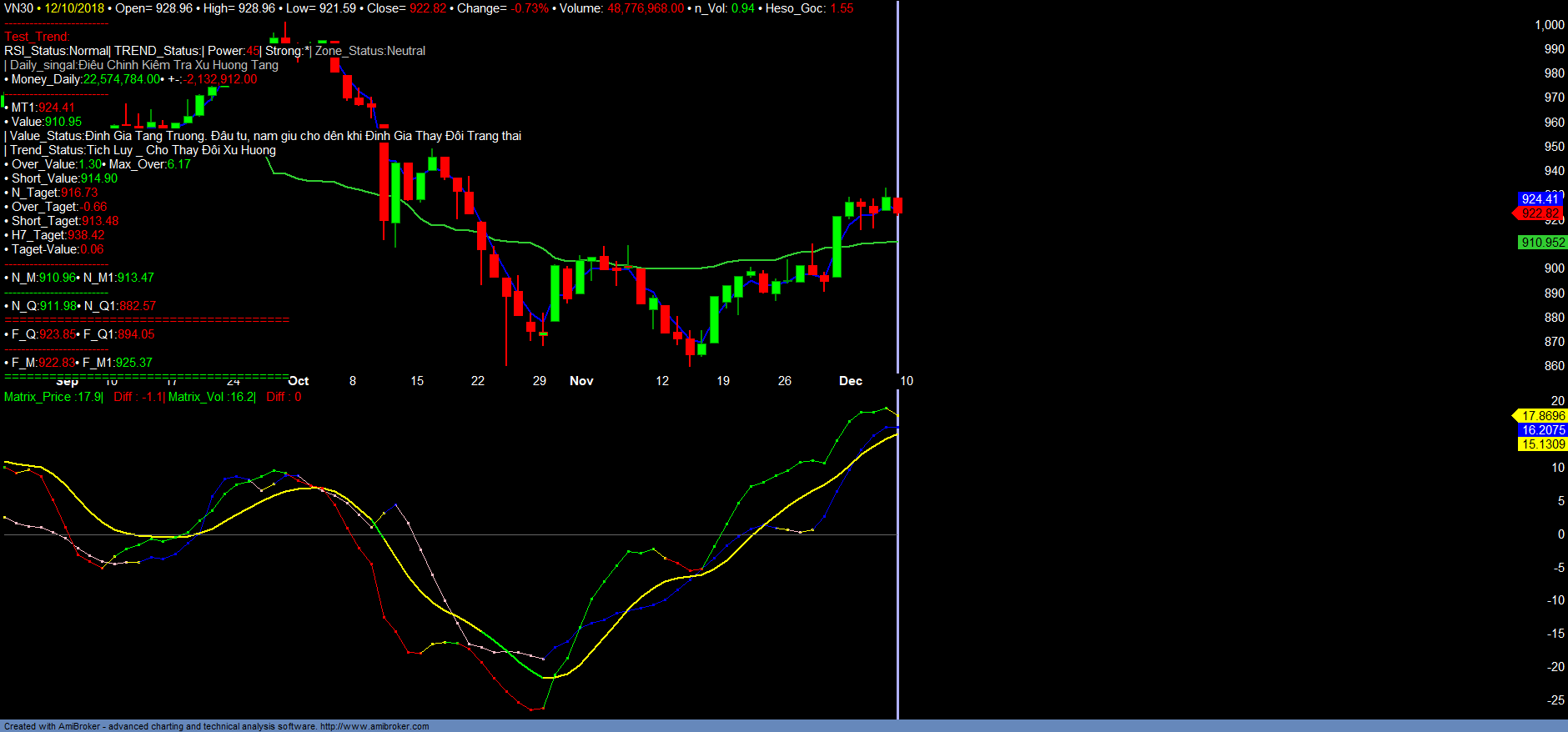Click the red 922.82 close price marker
Screen dimensions: 1568x732
[x=1540, y=213]
